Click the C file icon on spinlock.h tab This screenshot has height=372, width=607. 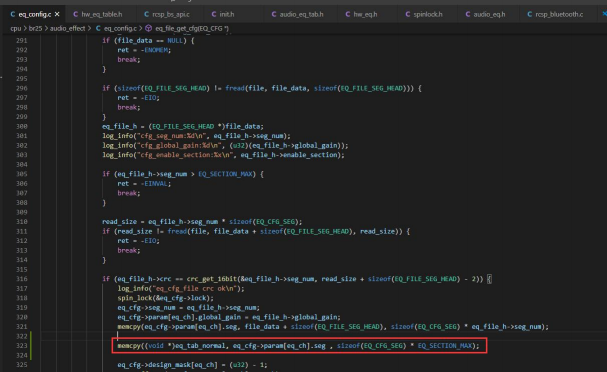click(x=408, y=14)
